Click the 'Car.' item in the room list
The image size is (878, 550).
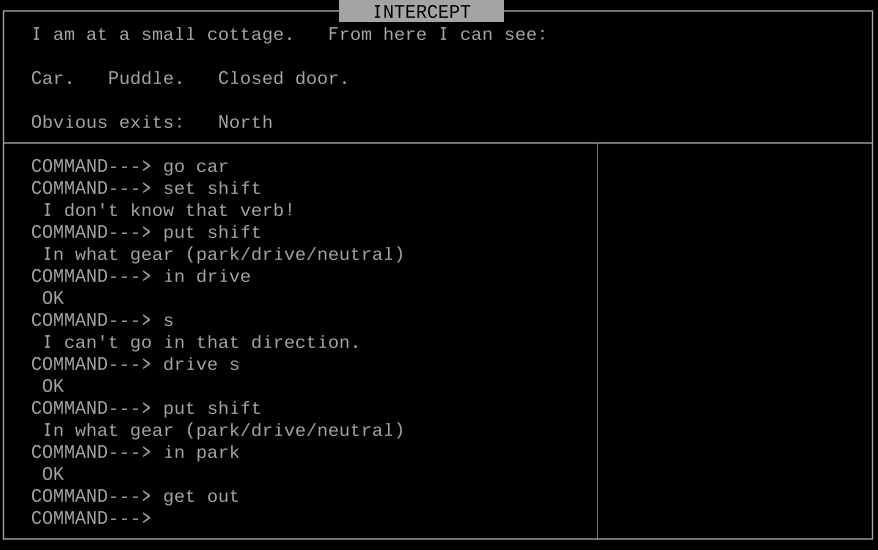(52, 78)
